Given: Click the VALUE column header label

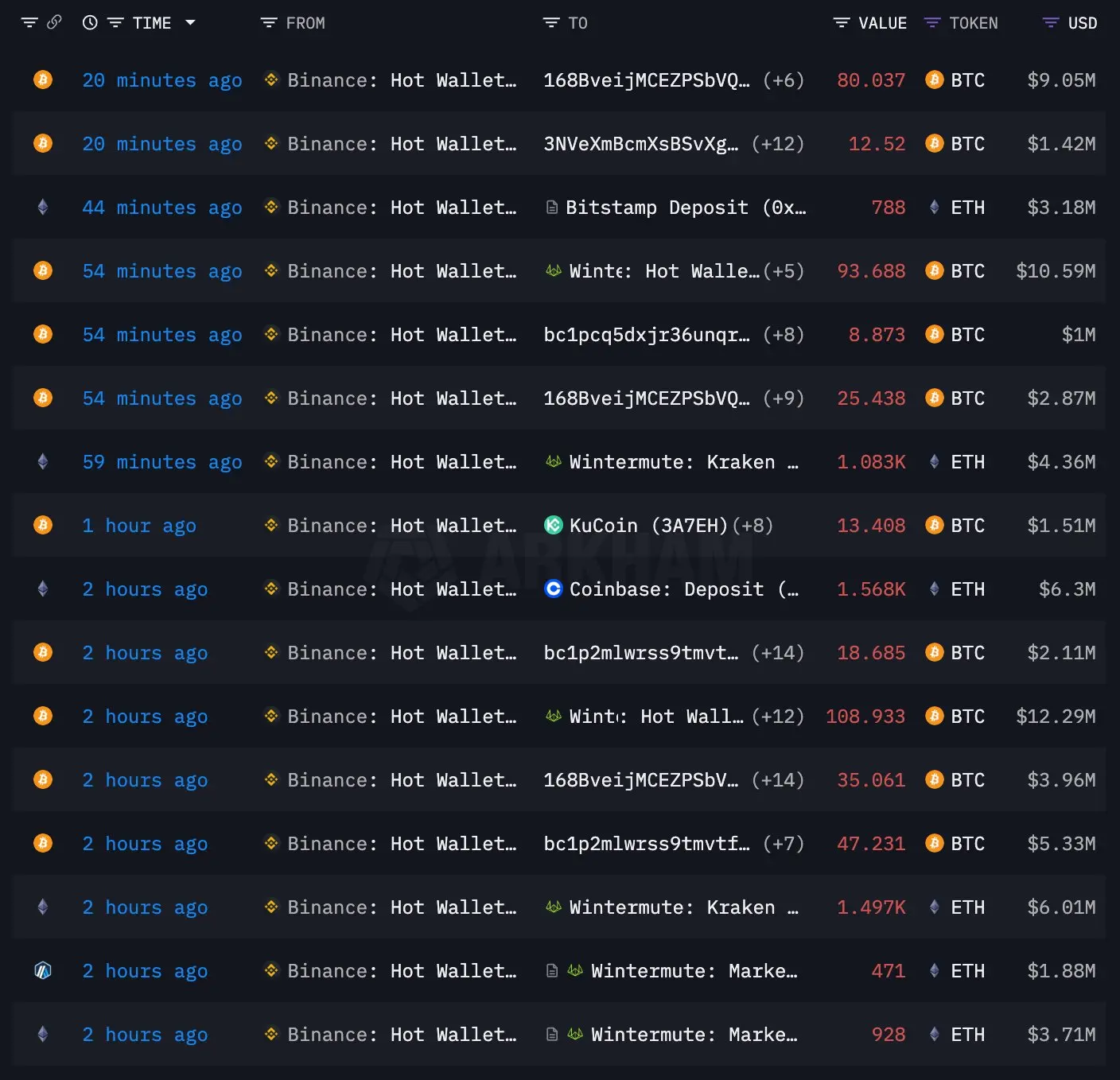Looking at the screenshot, I should tap(883, 23).
